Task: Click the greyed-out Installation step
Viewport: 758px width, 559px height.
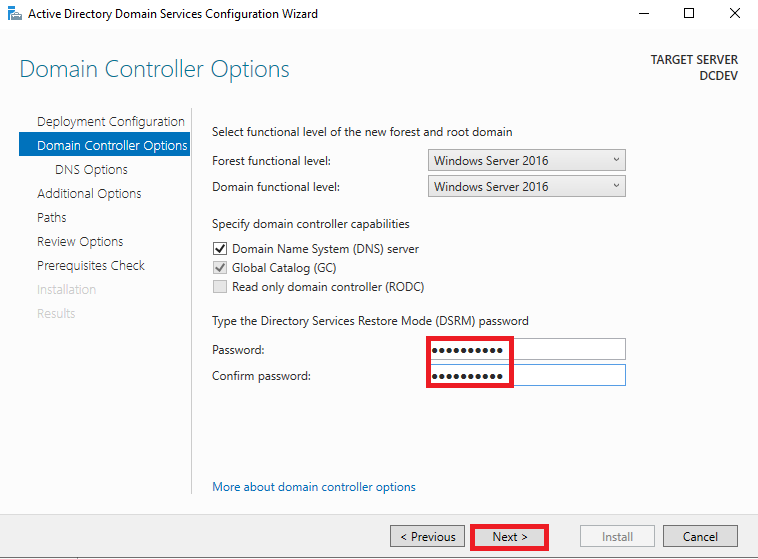Action: (x=67, y=289)
